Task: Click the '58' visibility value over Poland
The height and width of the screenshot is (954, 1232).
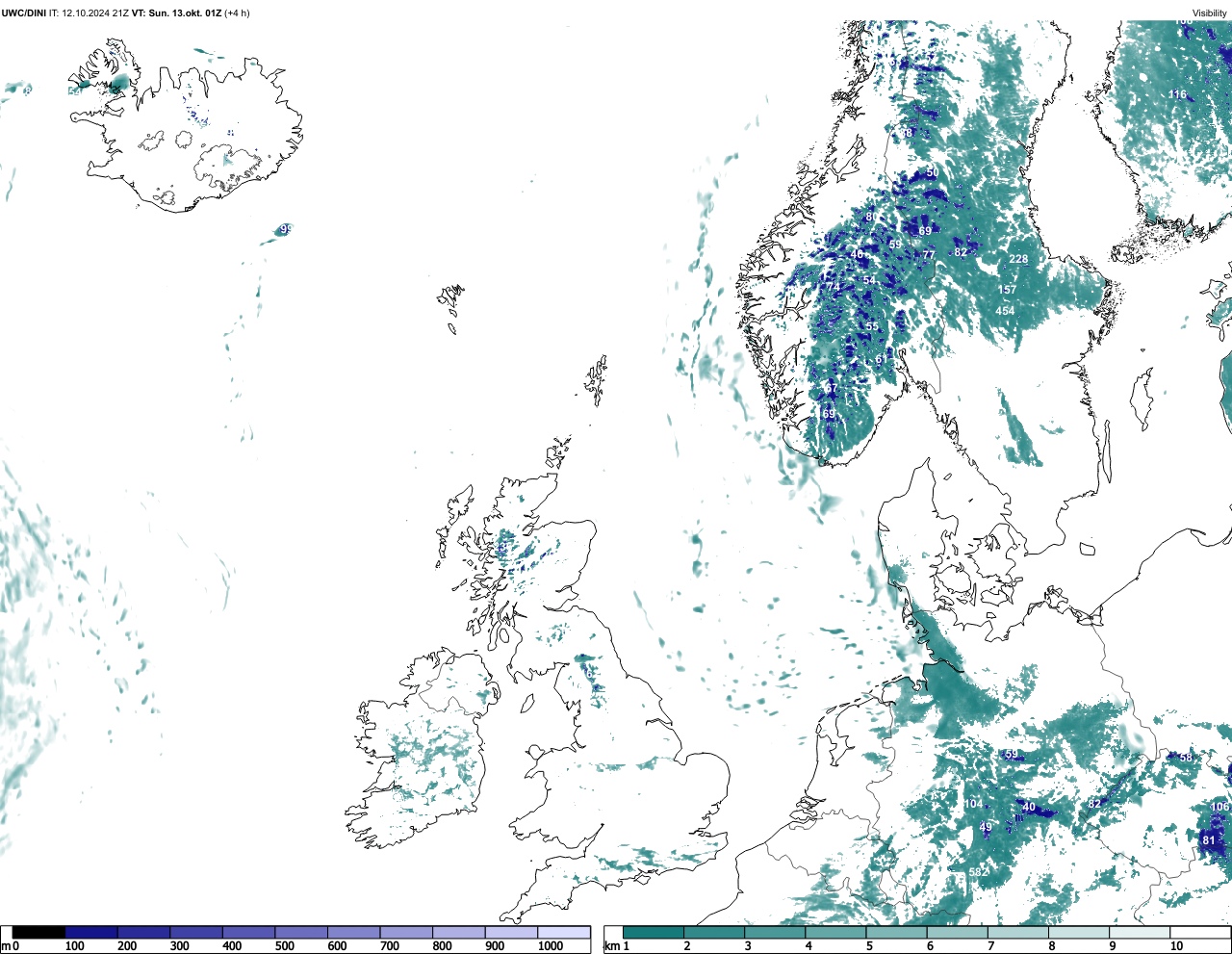Action: click(1186, 758)
